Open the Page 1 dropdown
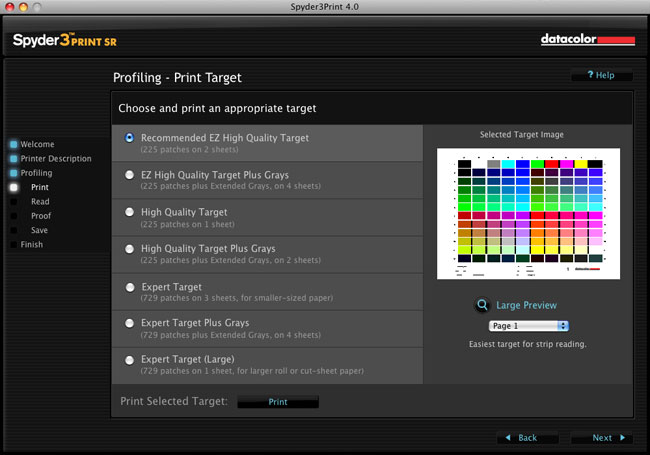Image resolution: width=650 pixels, height=455 pixels. point(529,326)
